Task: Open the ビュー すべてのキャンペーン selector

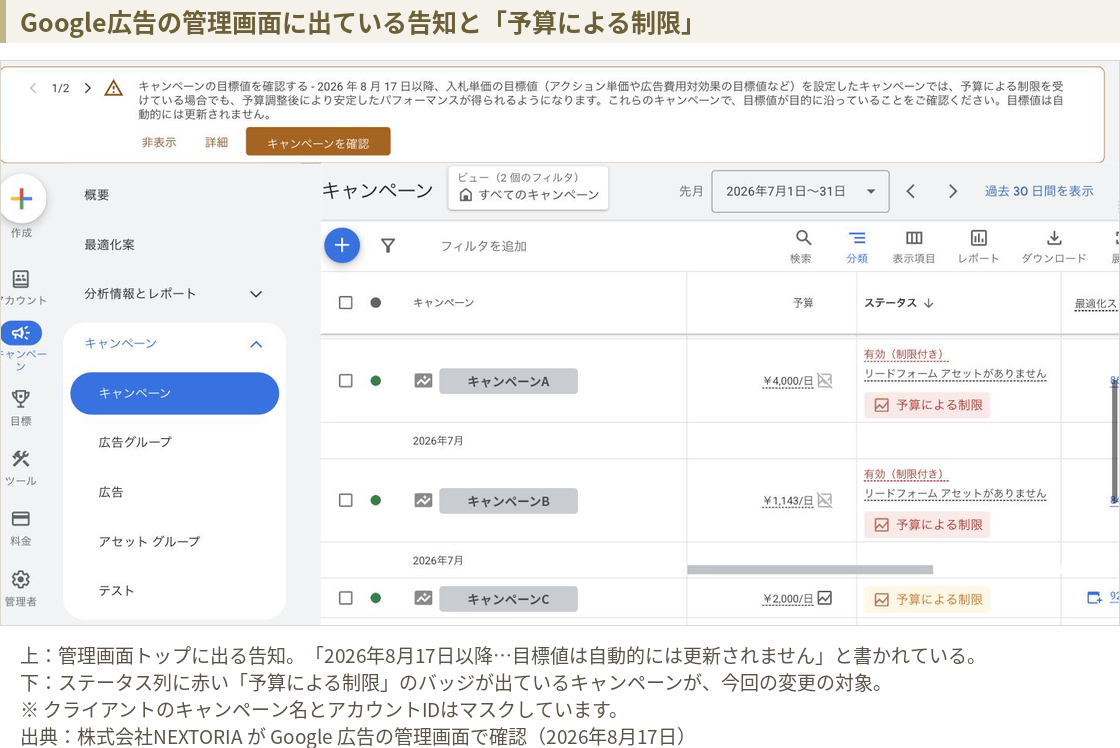Action: (528, 188)
